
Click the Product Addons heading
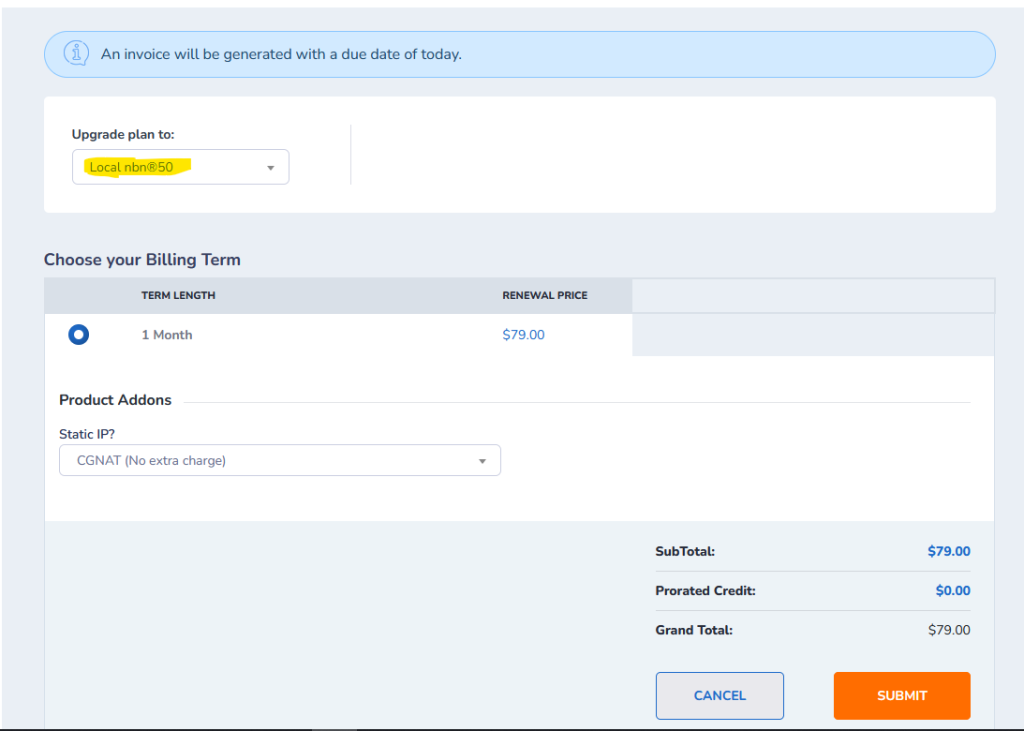coord(116,400)
